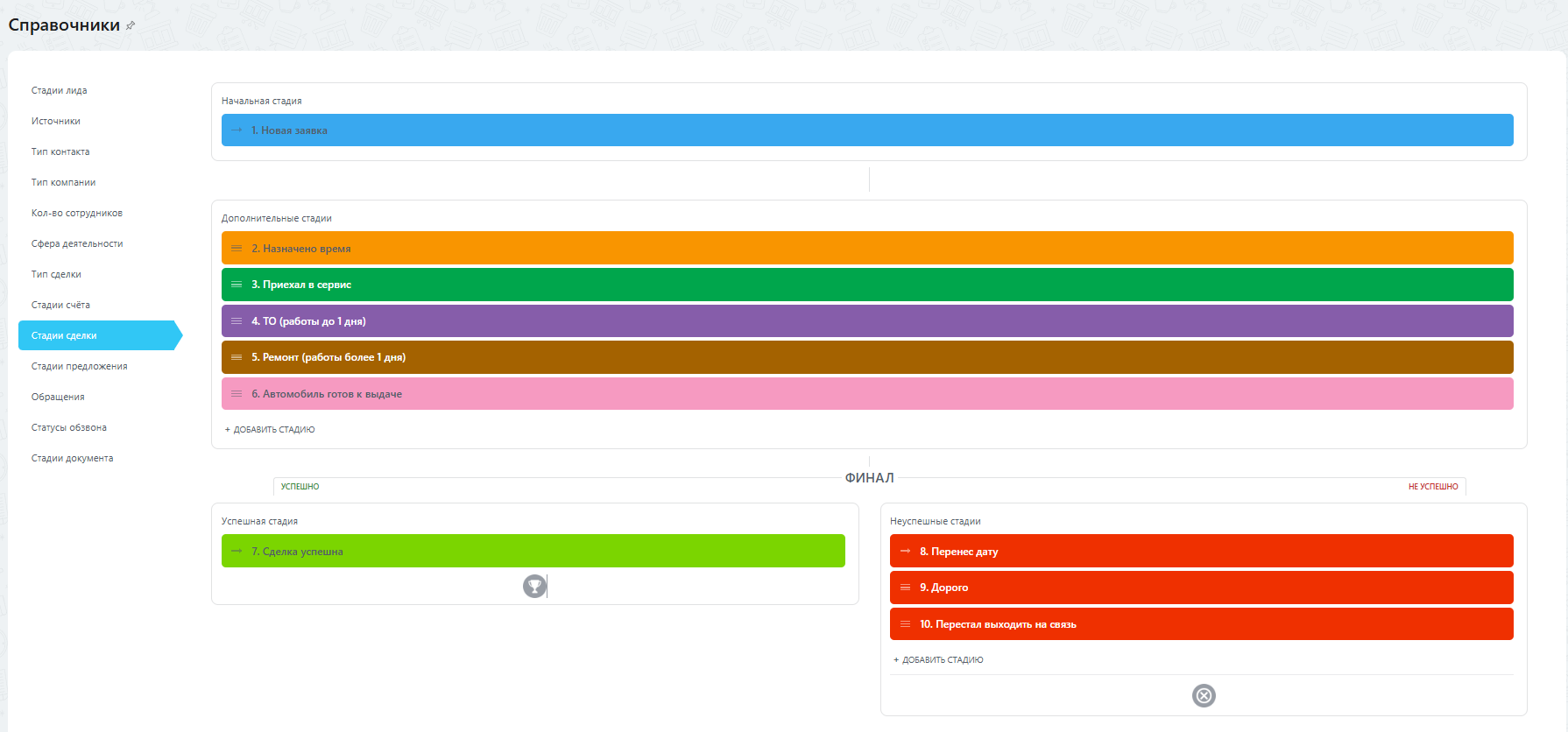Click the brown Ремонт stage bar

point(867,357)
